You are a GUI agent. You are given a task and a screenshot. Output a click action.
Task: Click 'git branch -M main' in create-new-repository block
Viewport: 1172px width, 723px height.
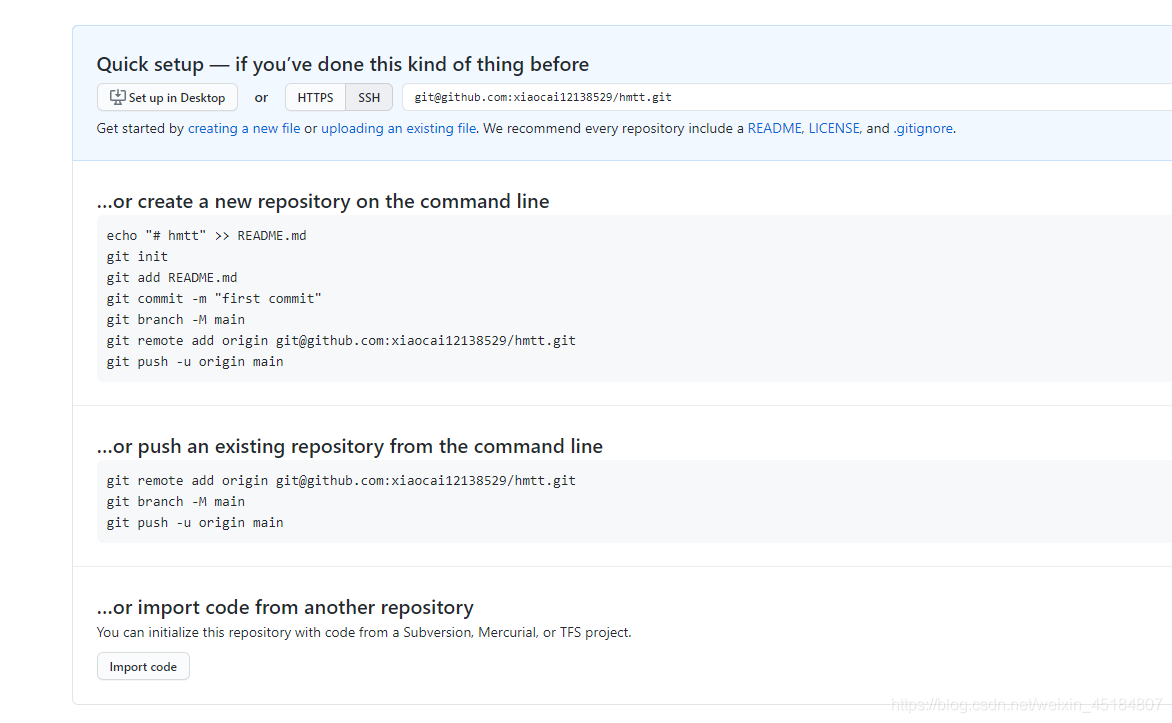[176, 319]
